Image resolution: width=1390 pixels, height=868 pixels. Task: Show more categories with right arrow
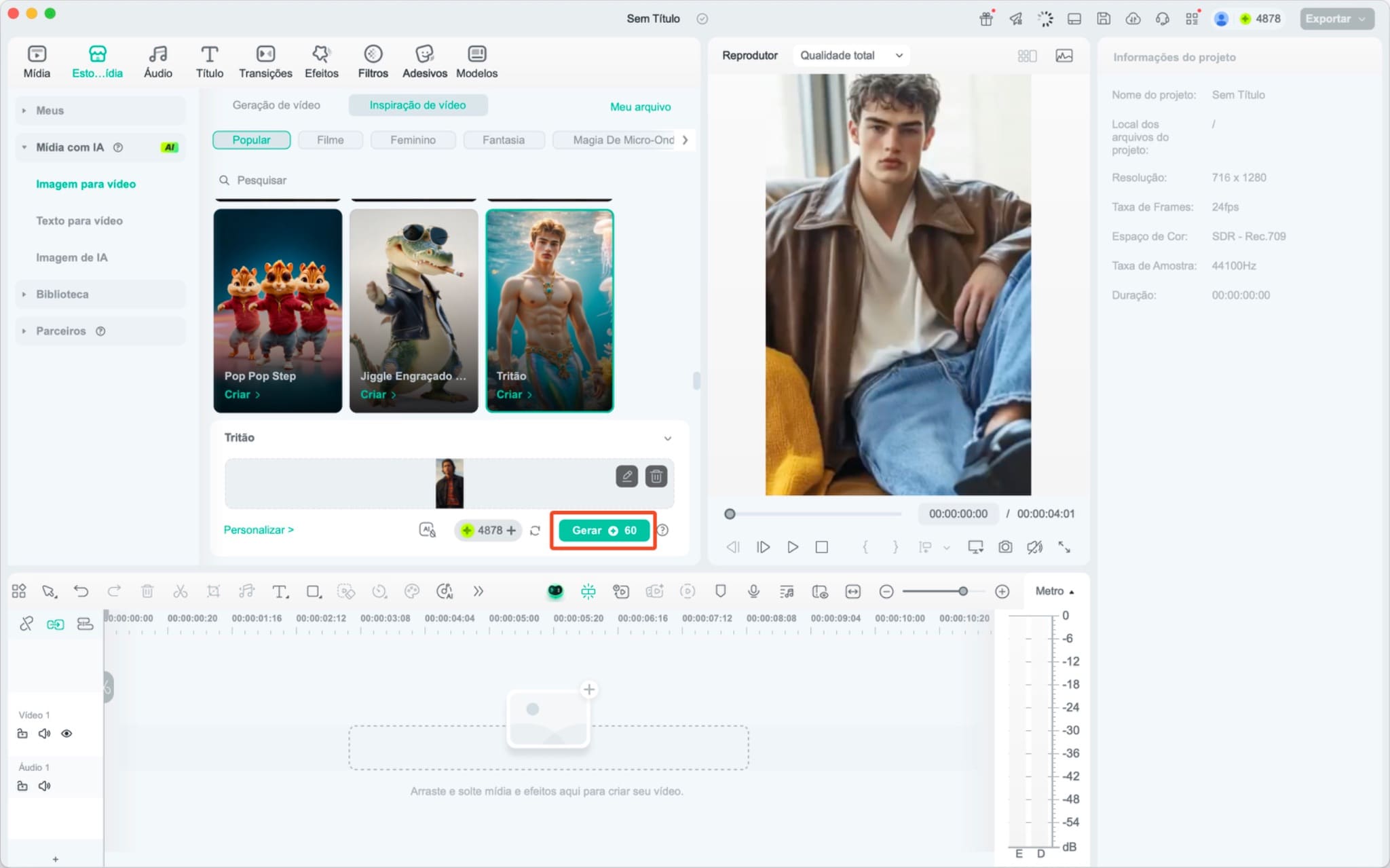click(x=685, y=140)
